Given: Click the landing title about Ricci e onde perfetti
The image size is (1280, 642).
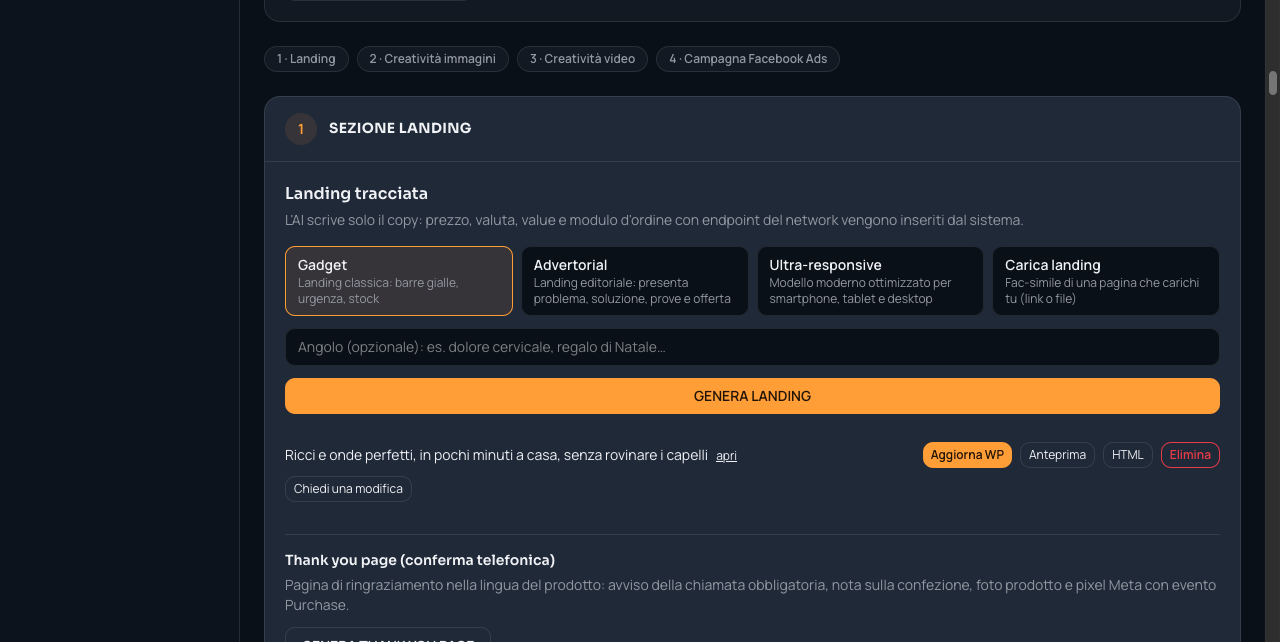Looking at the screenshot, I should [496, 455].
